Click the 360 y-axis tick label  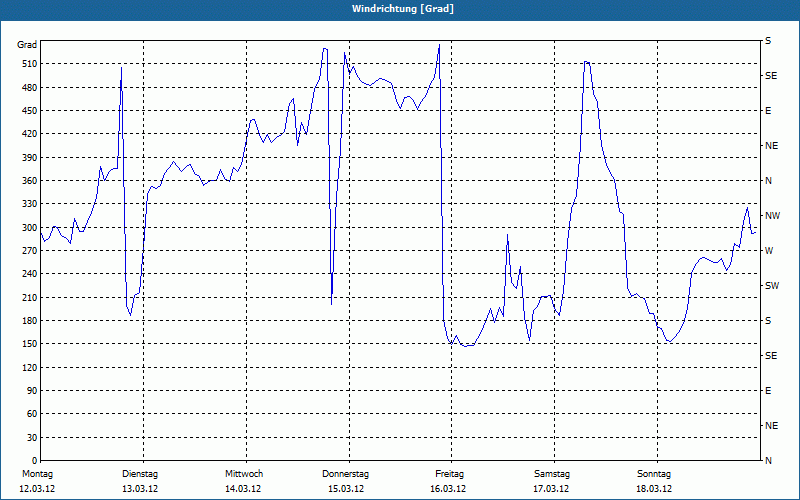pos(29,181)
